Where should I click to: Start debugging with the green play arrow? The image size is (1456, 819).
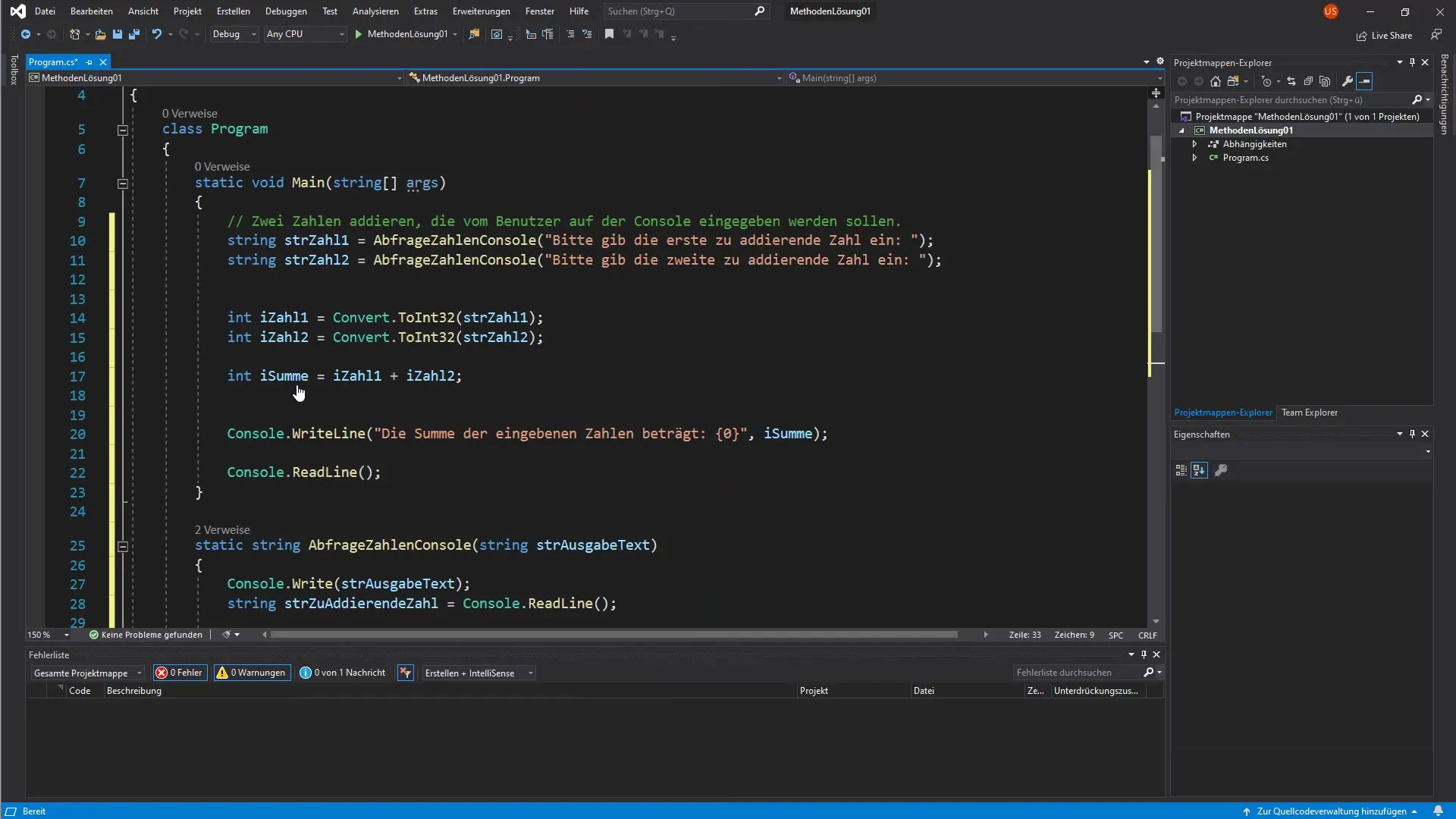359,34
